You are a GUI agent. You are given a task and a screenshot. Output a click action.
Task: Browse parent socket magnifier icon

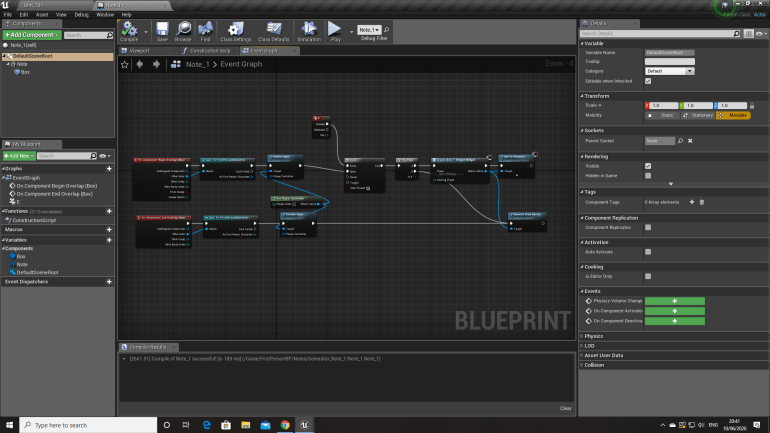click(x=681, y=141)
